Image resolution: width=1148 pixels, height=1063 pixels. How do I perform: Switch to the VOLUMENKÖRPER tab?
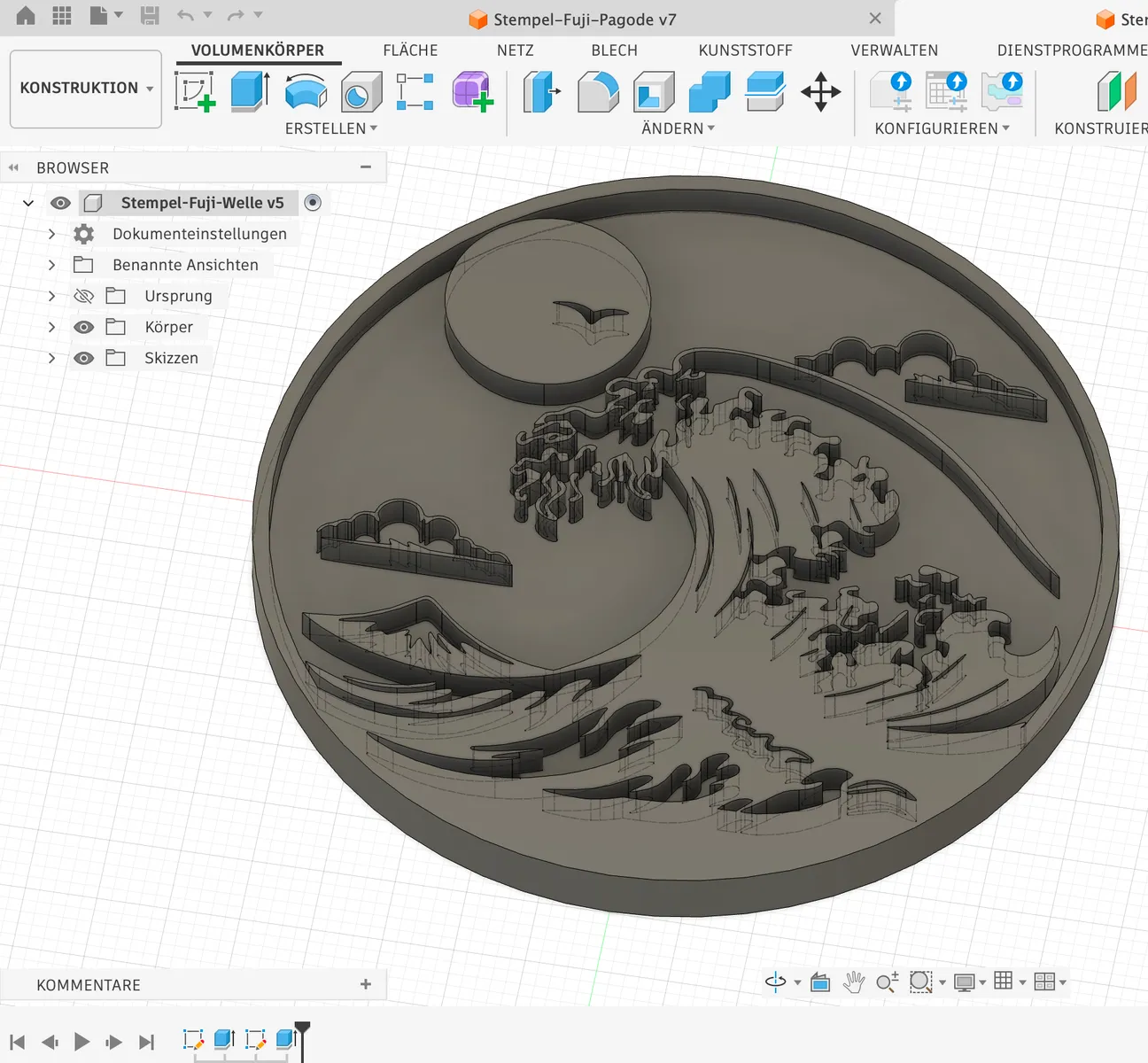click(x=258, y=50)
